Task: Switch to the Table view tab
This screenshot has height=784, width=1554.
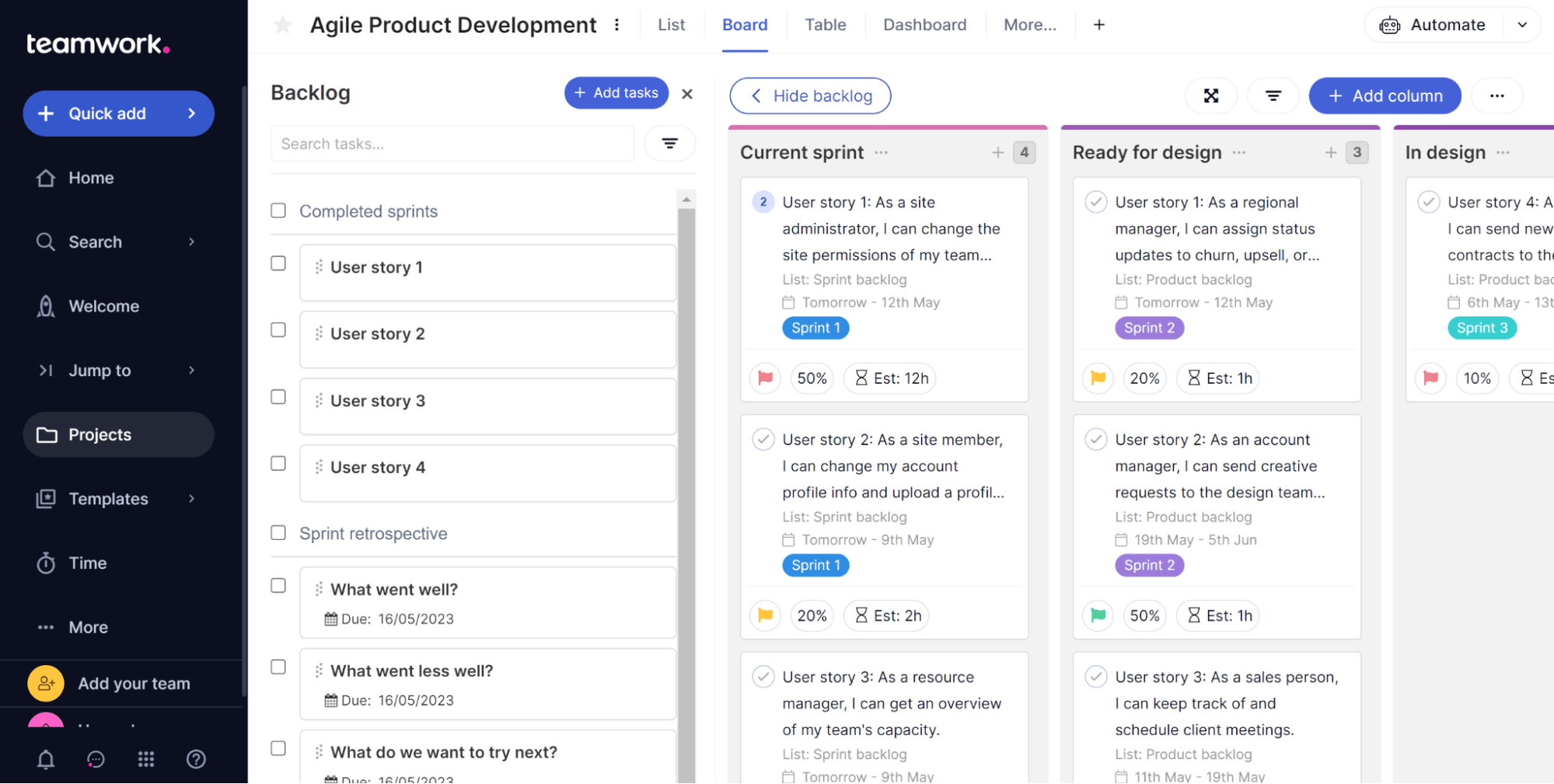Action: (x=825, y=25)
